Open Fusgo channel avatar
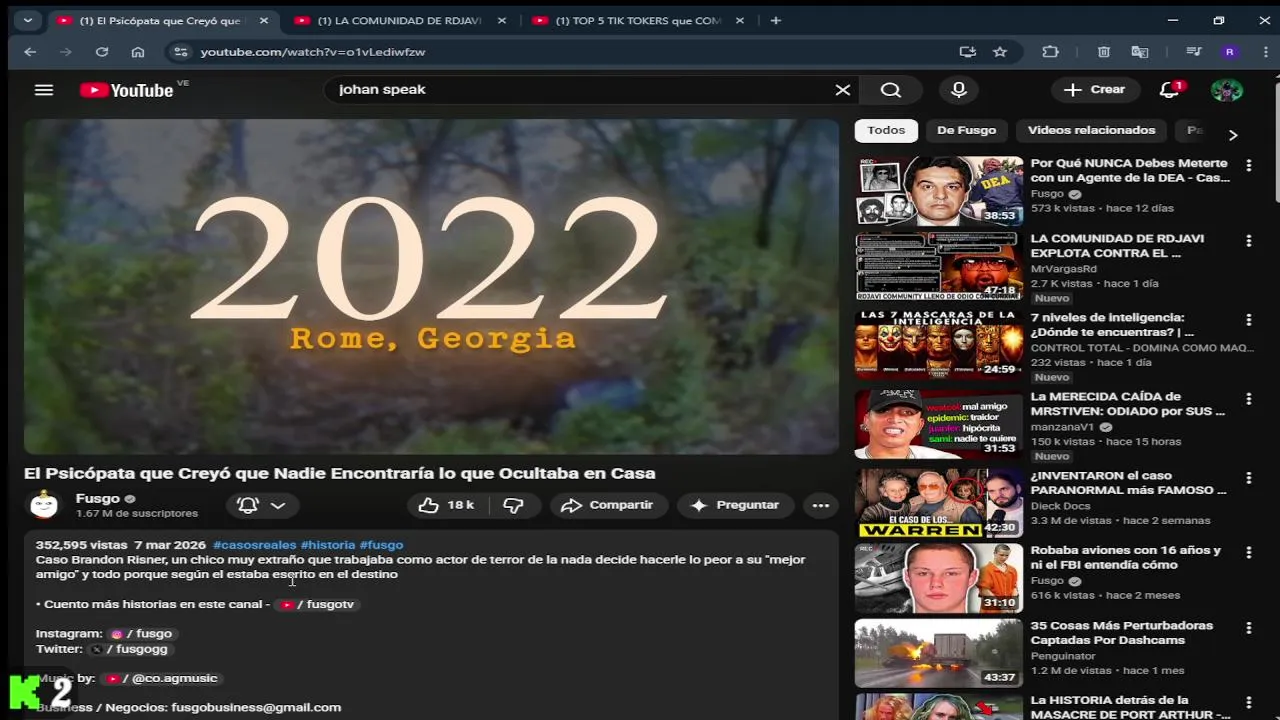1280x720 pixels. coord(44,505)
